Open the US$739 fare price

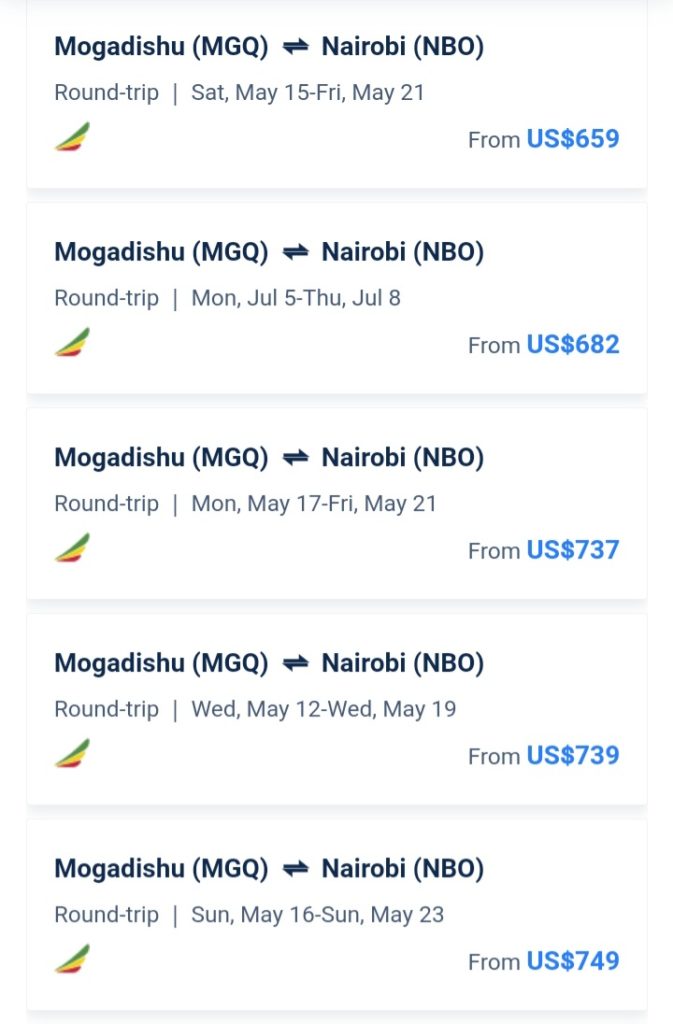tap(572, 755)
